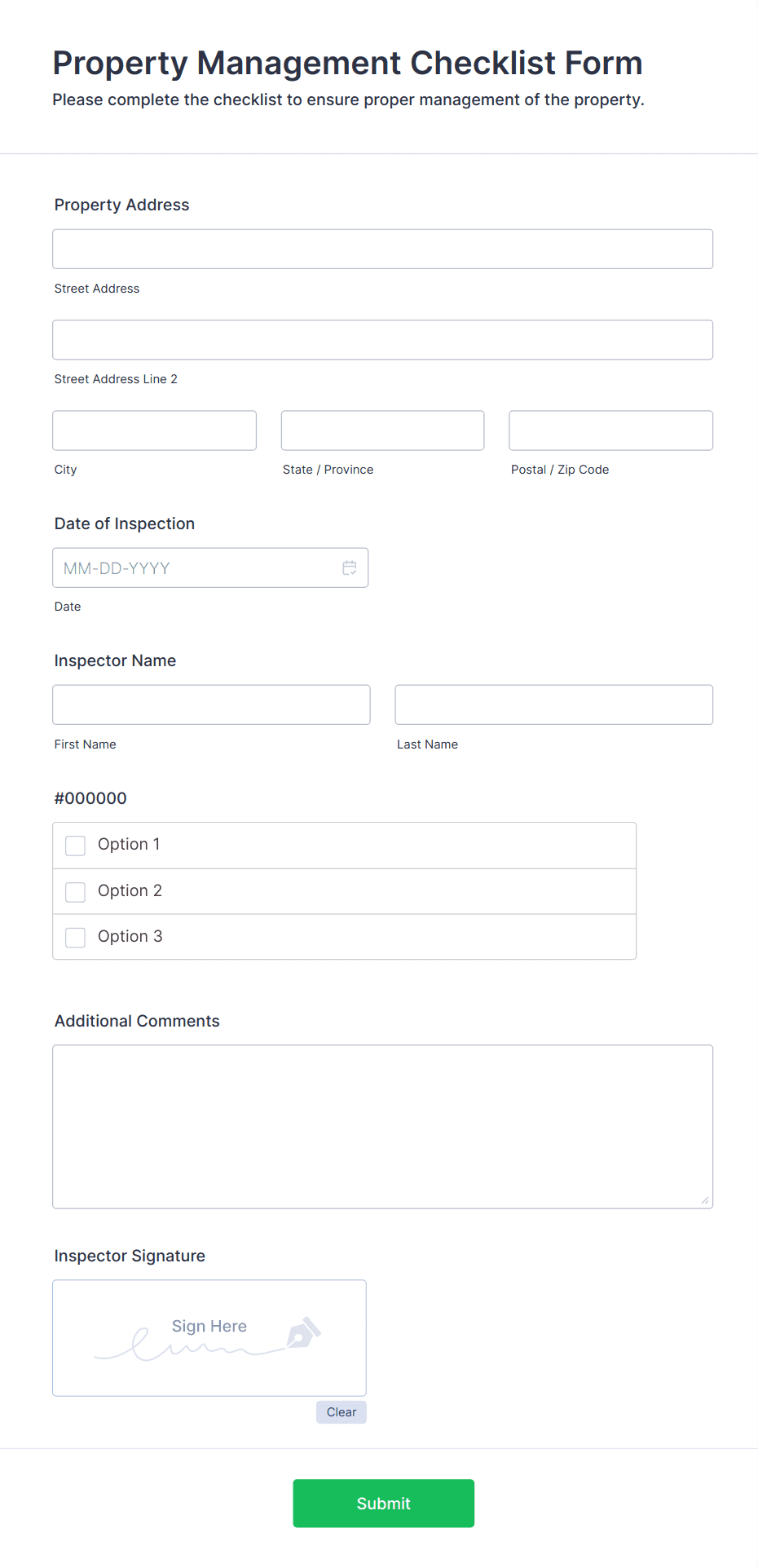This screenshot has width=758, height=1568.
Task: Click the City input field
Action: coord(154,430)
